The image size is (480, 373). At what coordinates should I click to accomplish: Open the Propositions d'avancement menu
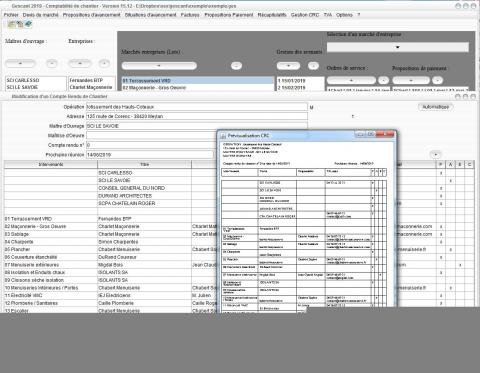(x=91, y=15)
